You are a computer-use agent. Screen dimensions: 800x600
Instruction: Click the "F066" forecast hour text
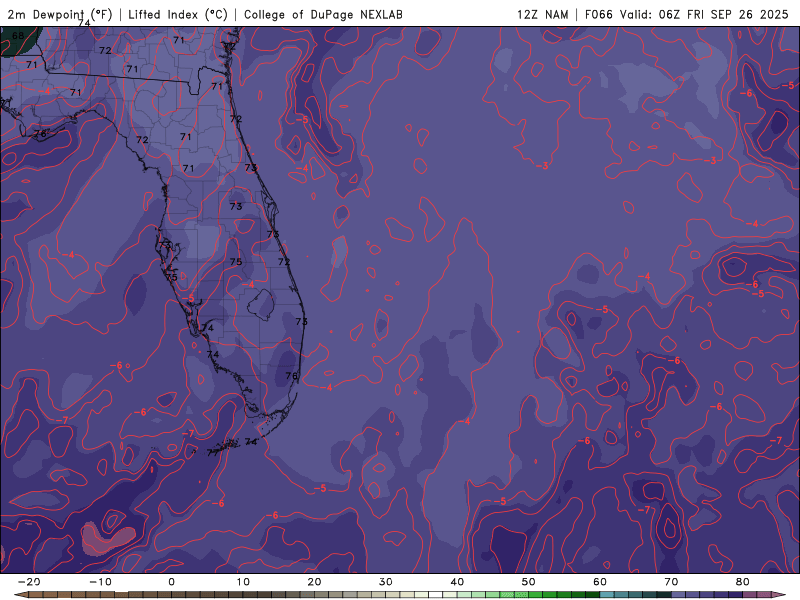(598, 14)
